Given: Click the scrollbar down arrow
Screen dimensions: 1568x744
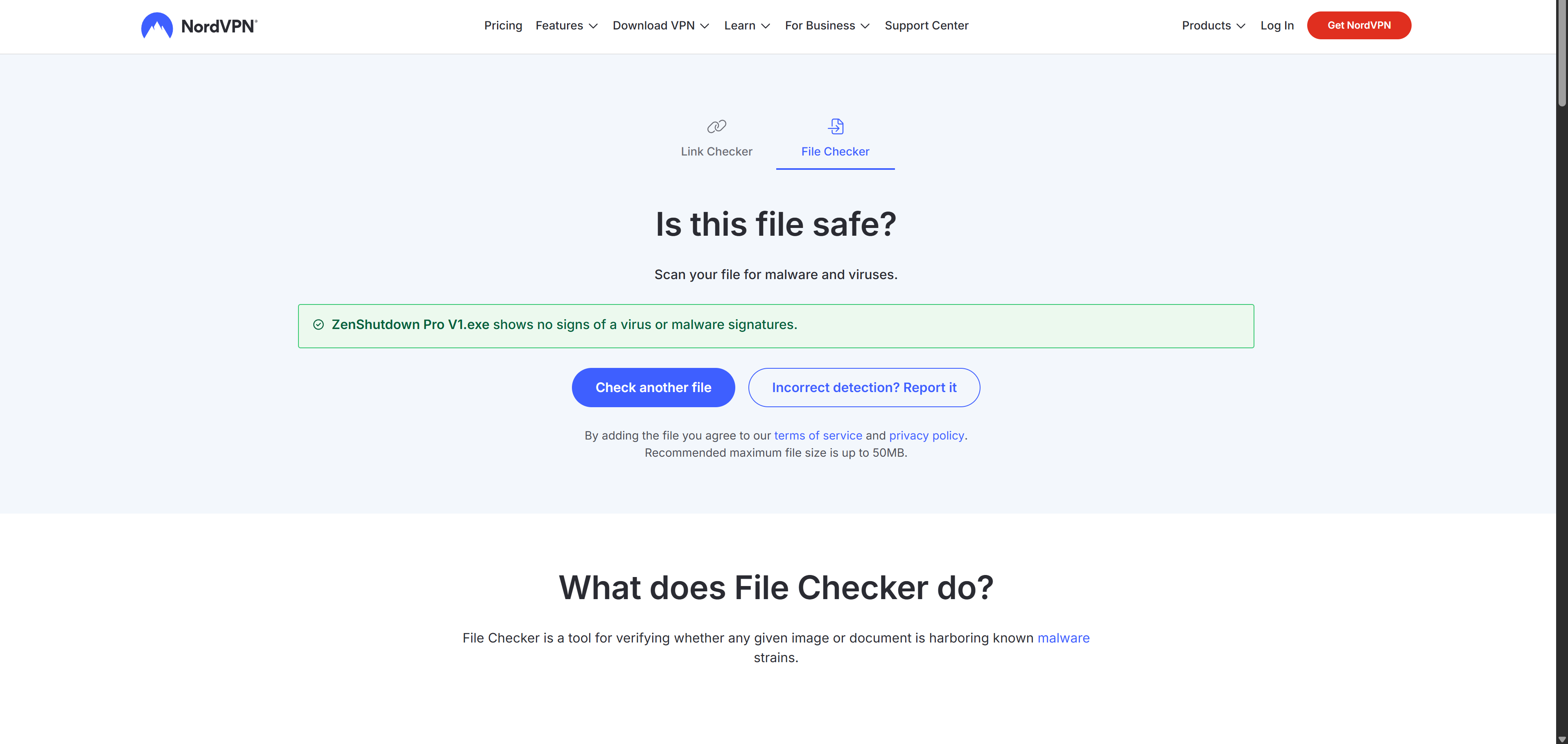Looking at the screenshot, I should 1562,739.
